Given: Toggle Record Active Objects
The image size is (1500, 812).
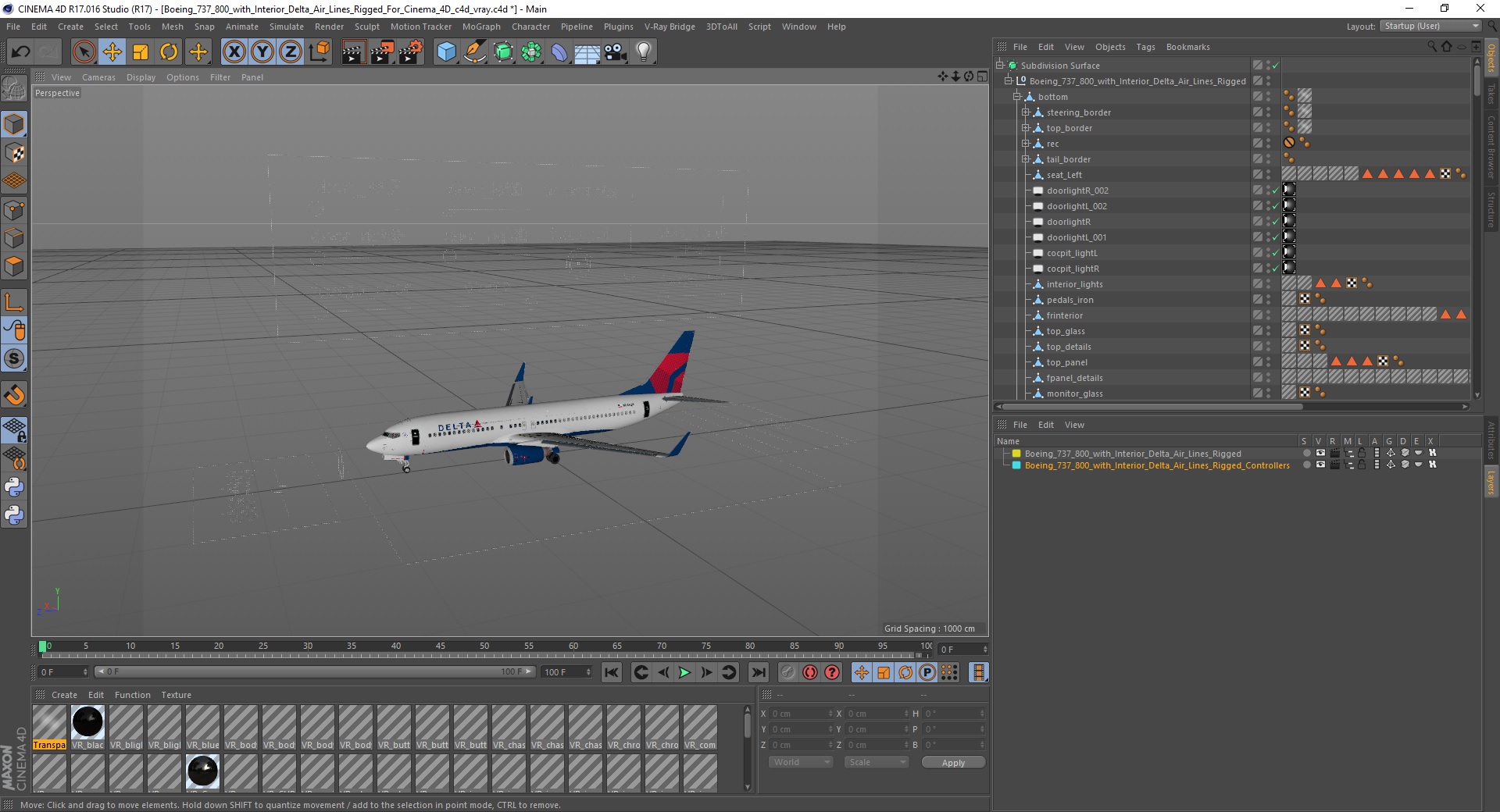Looking at the screenshot, I should 788,672.
